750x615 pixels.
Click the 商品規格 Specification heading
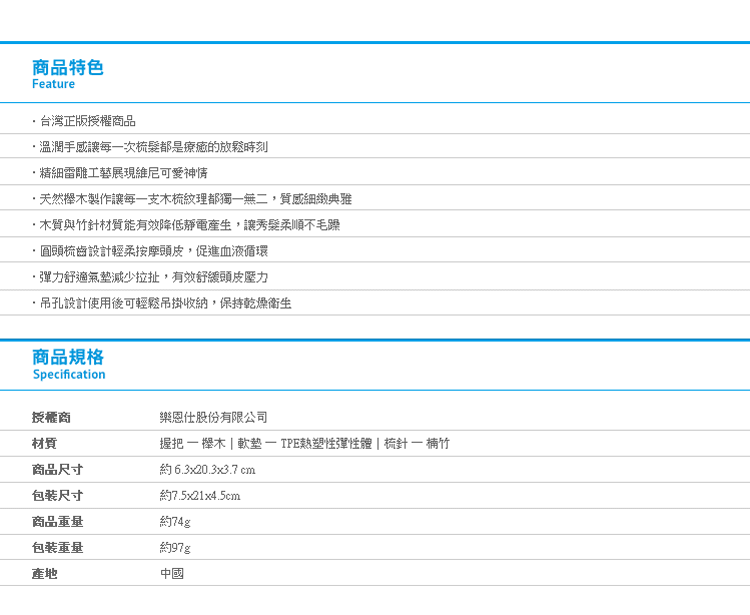coord(68,364)
